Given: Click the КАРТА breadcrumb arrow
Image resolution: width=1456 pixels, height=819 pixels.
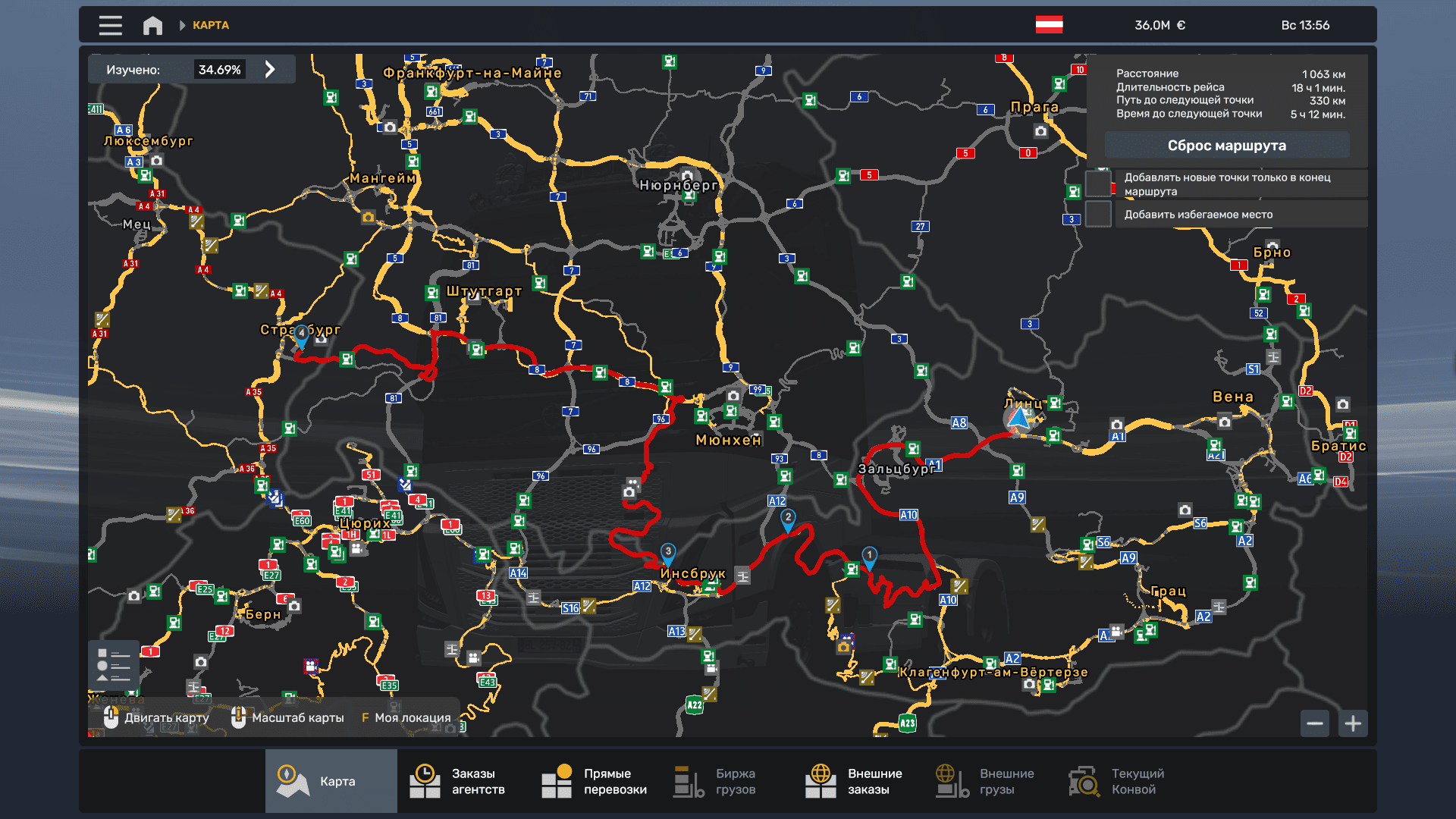Looking at the screenshot, I should point(182,24).
